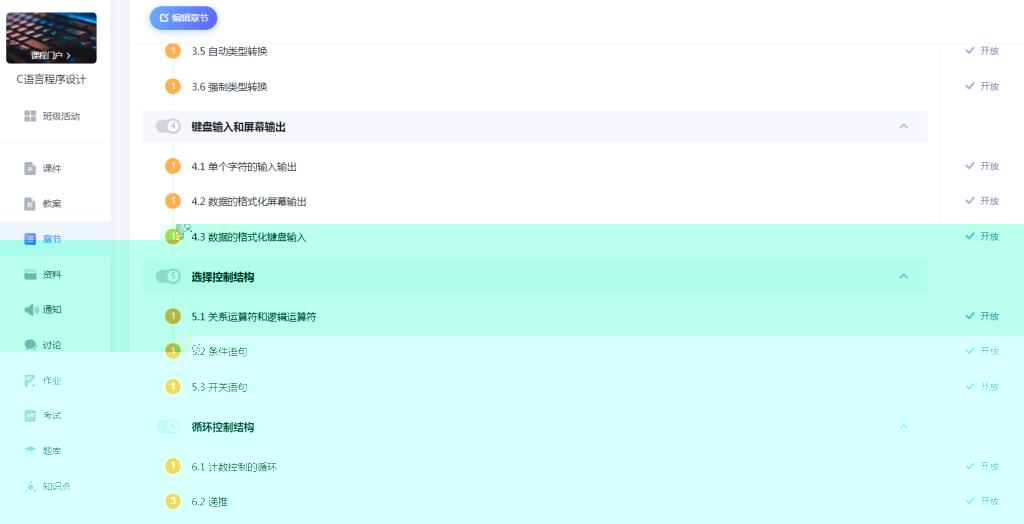The width and height of the screenshot is (1024, 524).
Task: Click the badge beside 6.2 递推
Action: (172, 501)
